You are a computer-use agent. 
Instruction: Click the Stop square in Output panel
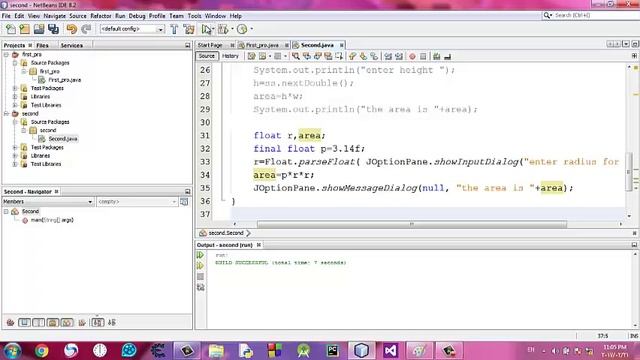click(x=200, y=277)
